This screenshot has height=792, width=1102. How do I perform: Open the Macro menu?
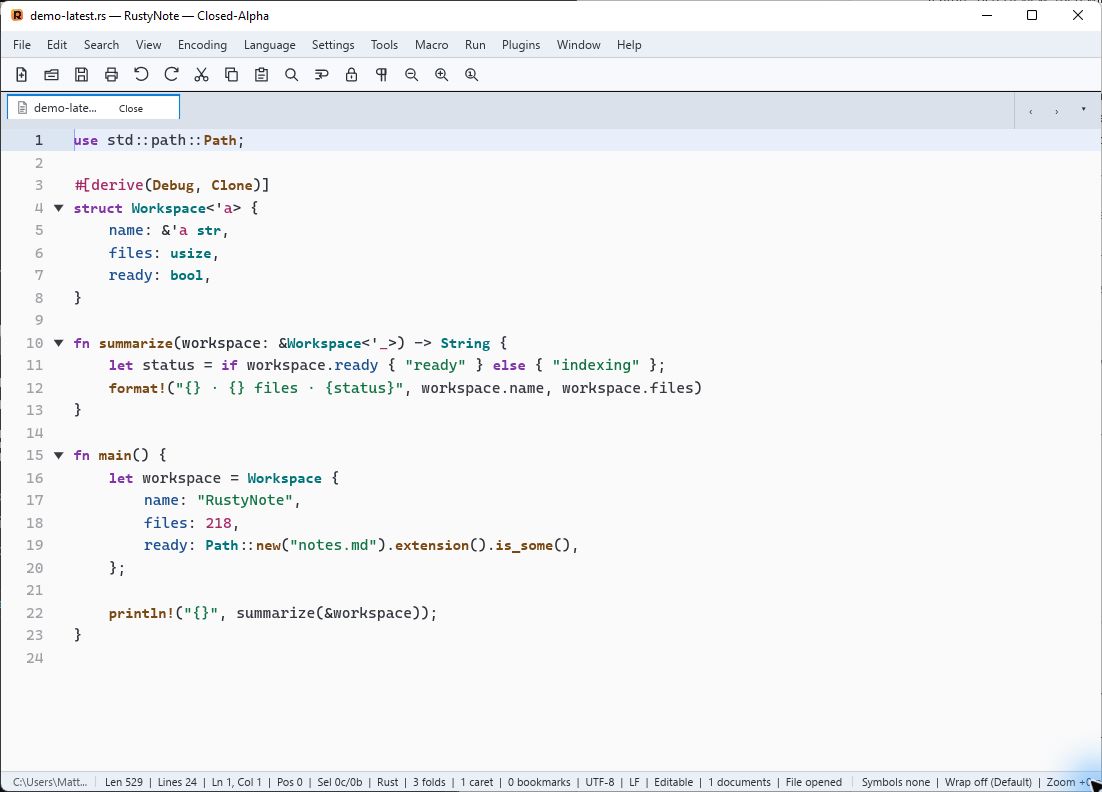coord(432,44)
